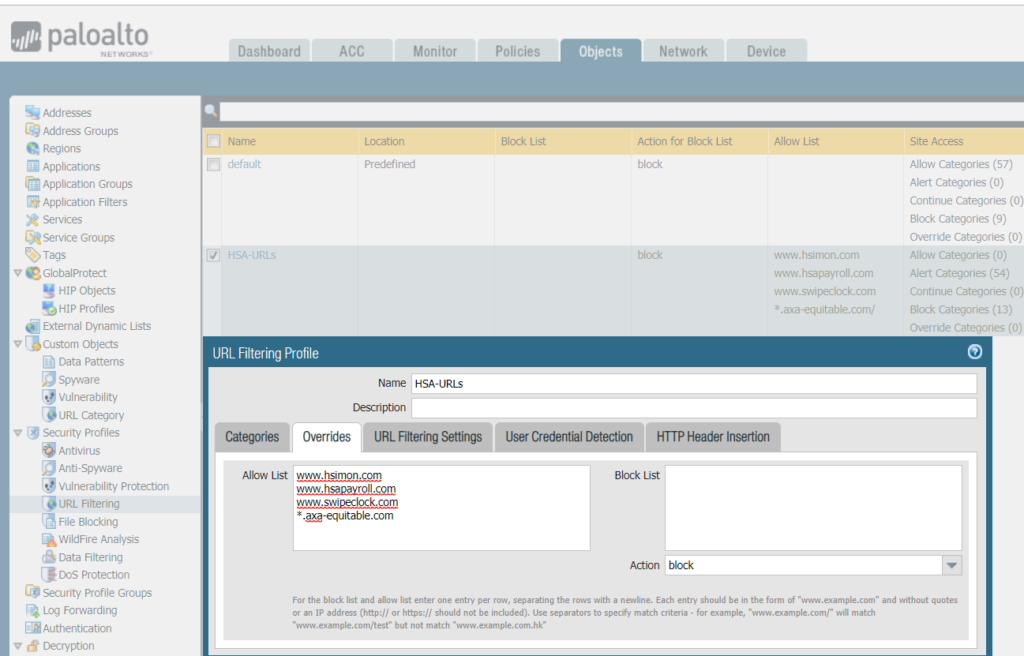Open the HTTP Header Insertion tab
The width and height of the screenshot is (1024, 656).
713,437
